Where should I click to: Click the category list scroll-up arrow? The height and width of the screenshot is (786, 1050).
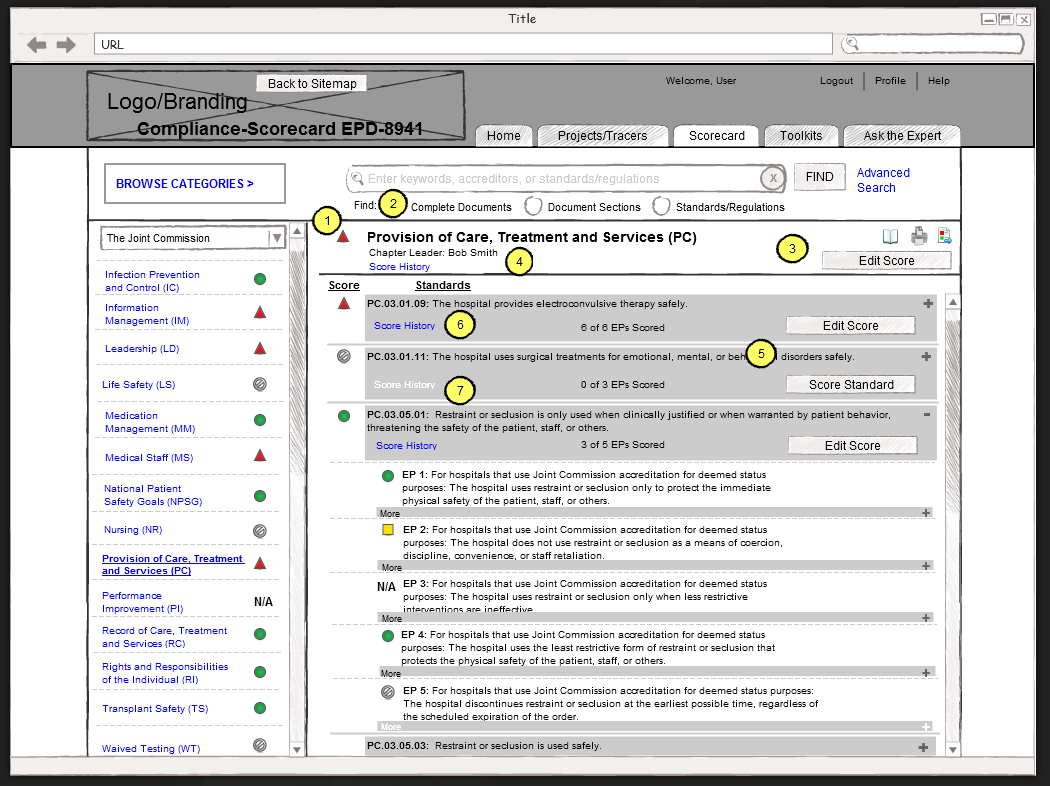(x=297, y=231)
